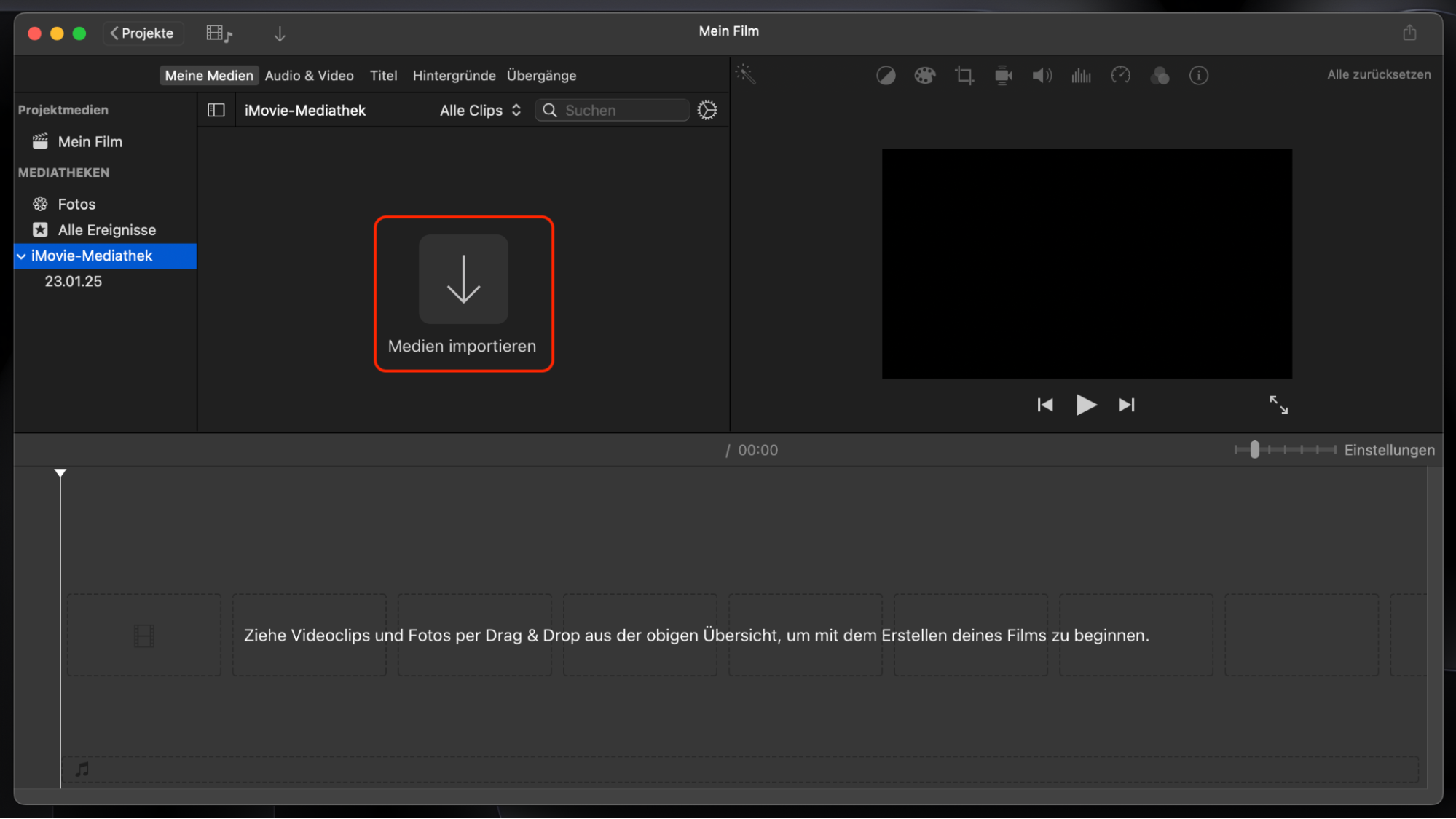
Task: Open the clip filter and audio effects tool
Action: point(1160,76)
